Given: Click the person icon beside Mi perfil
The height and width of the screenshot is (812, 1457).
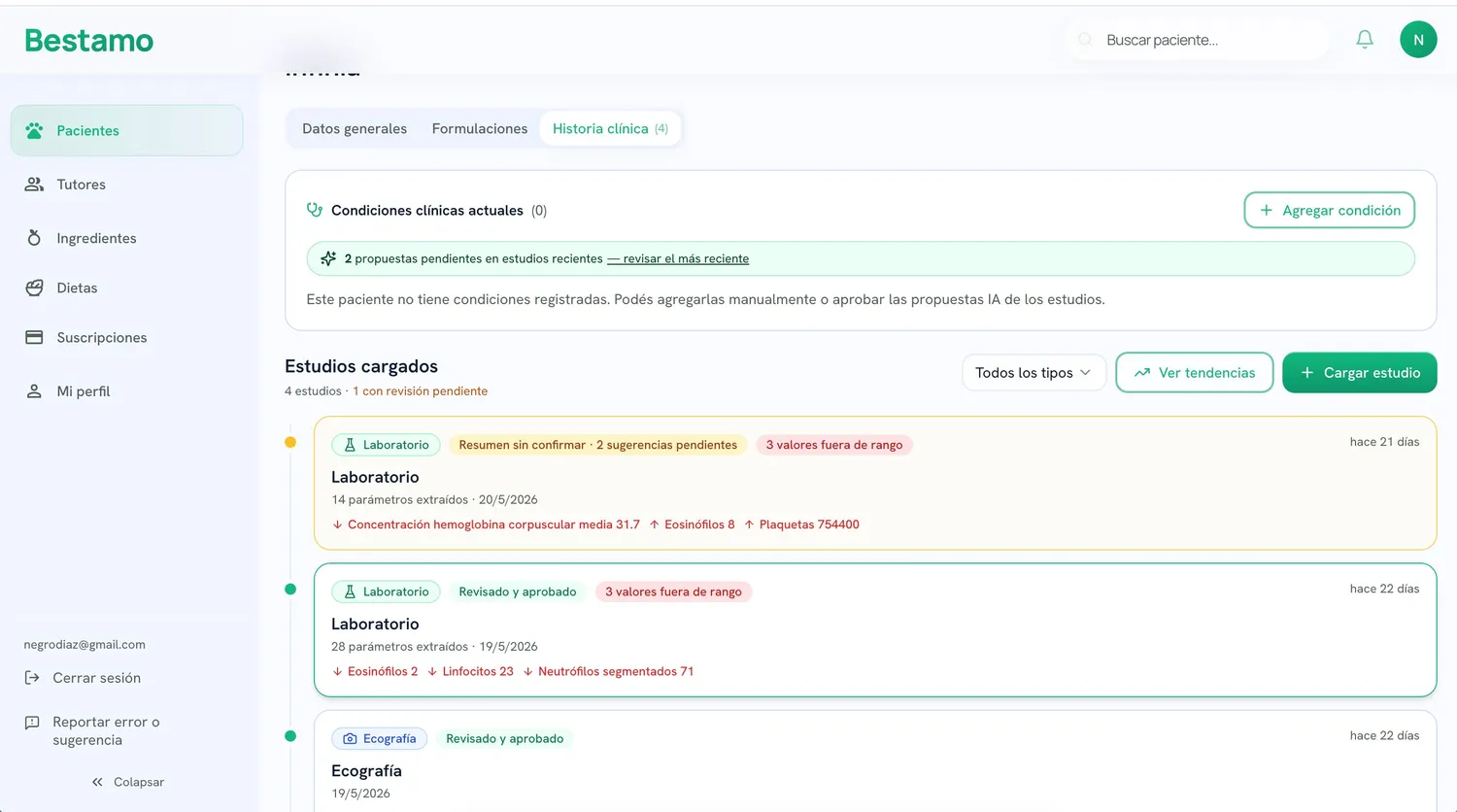Looking at the screenshot, I should click(x=34, y=391).
